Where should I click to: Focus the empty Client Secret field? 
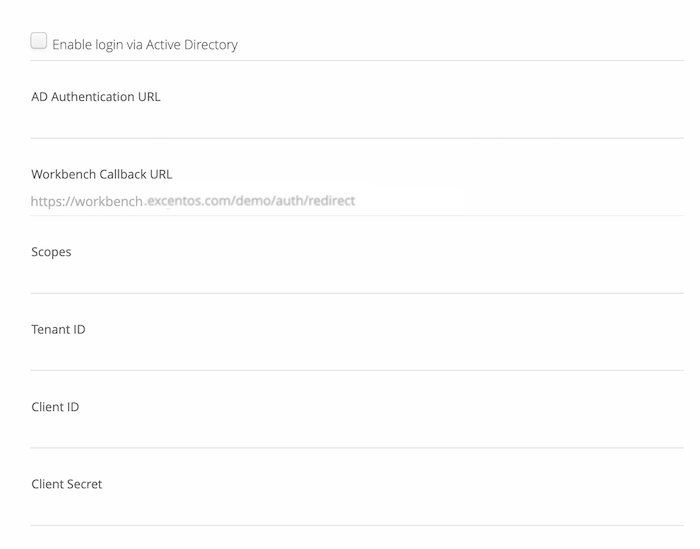[x=357, y=511]
